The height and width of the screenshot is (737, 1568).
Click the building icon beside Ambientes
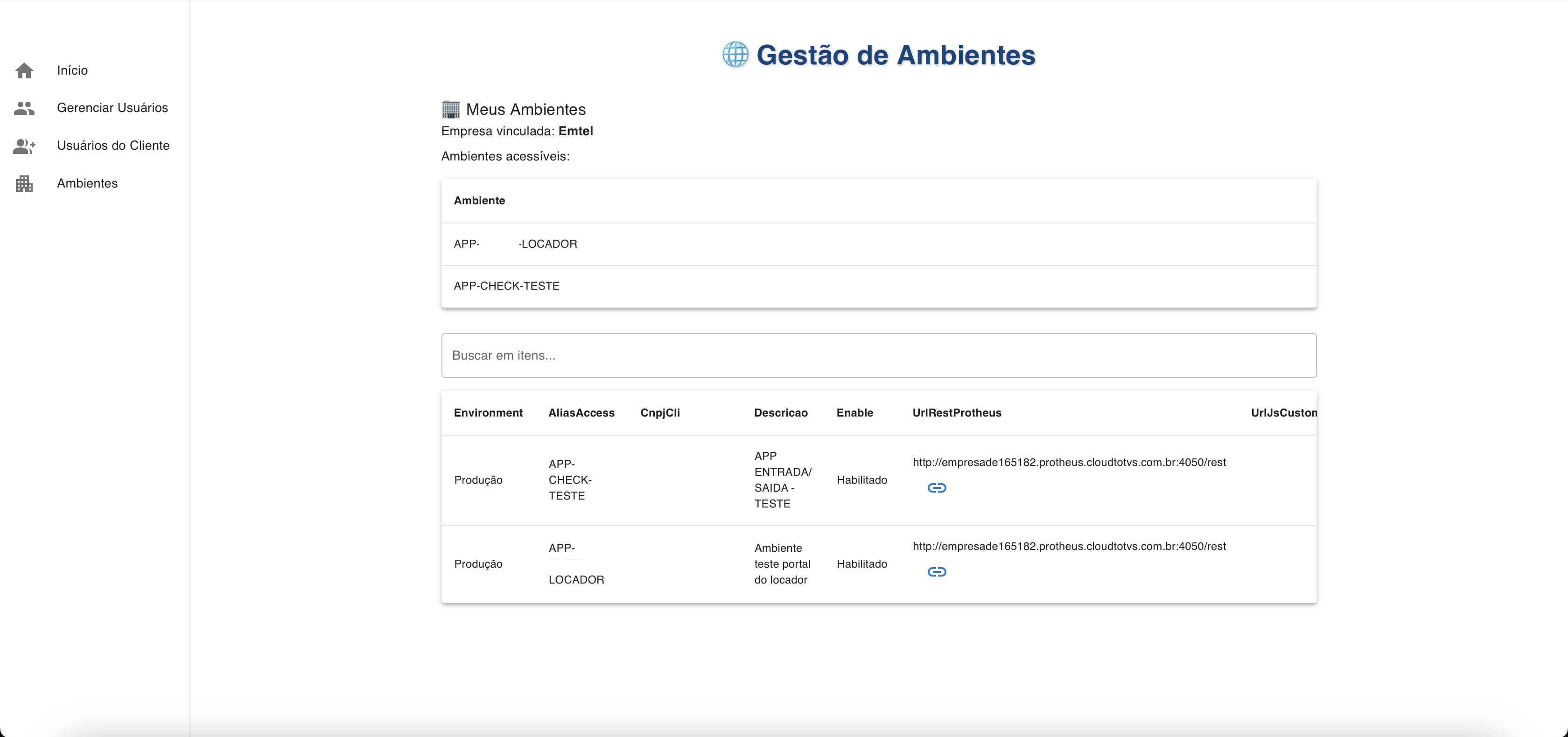(x=24, y=184)
